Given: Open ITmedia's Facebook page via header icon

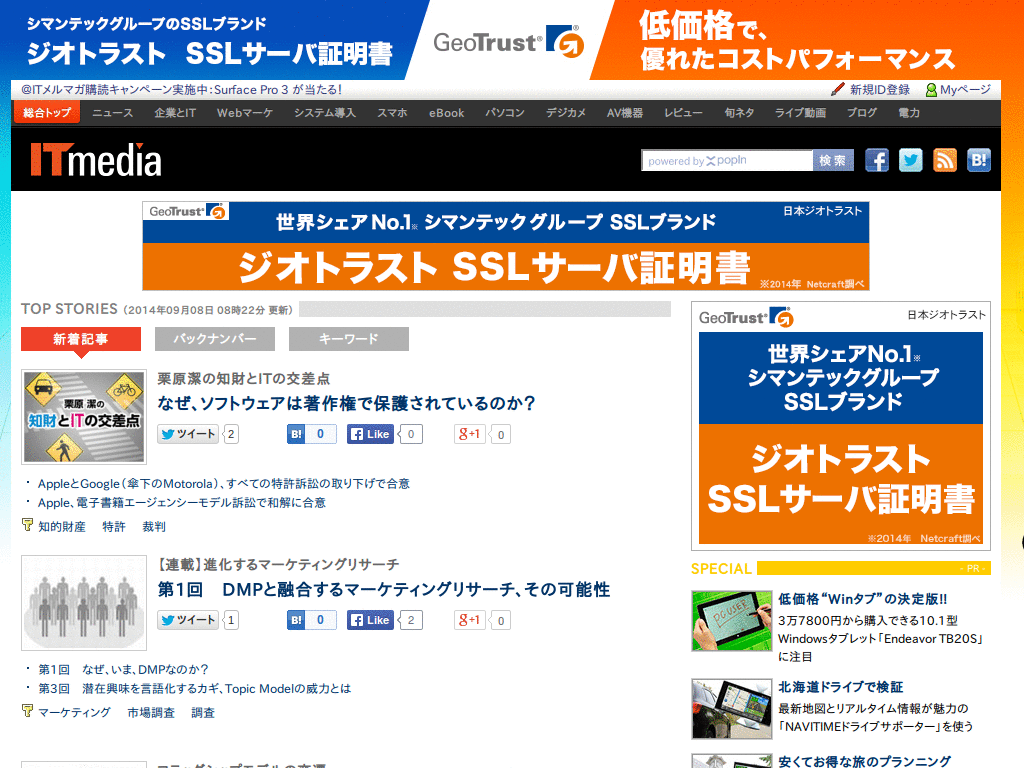Looking at the screenshot, I should [877, 160].
